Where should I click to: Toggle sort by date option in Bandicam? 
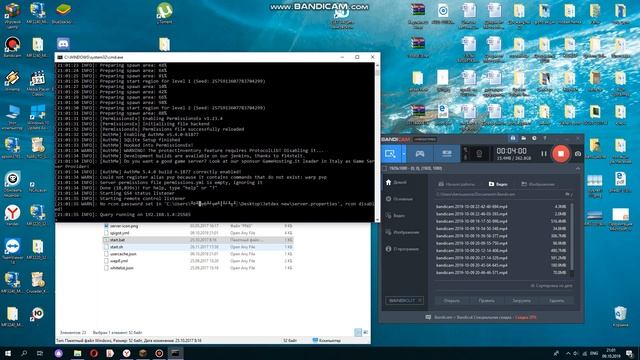(x=551, y=286)
